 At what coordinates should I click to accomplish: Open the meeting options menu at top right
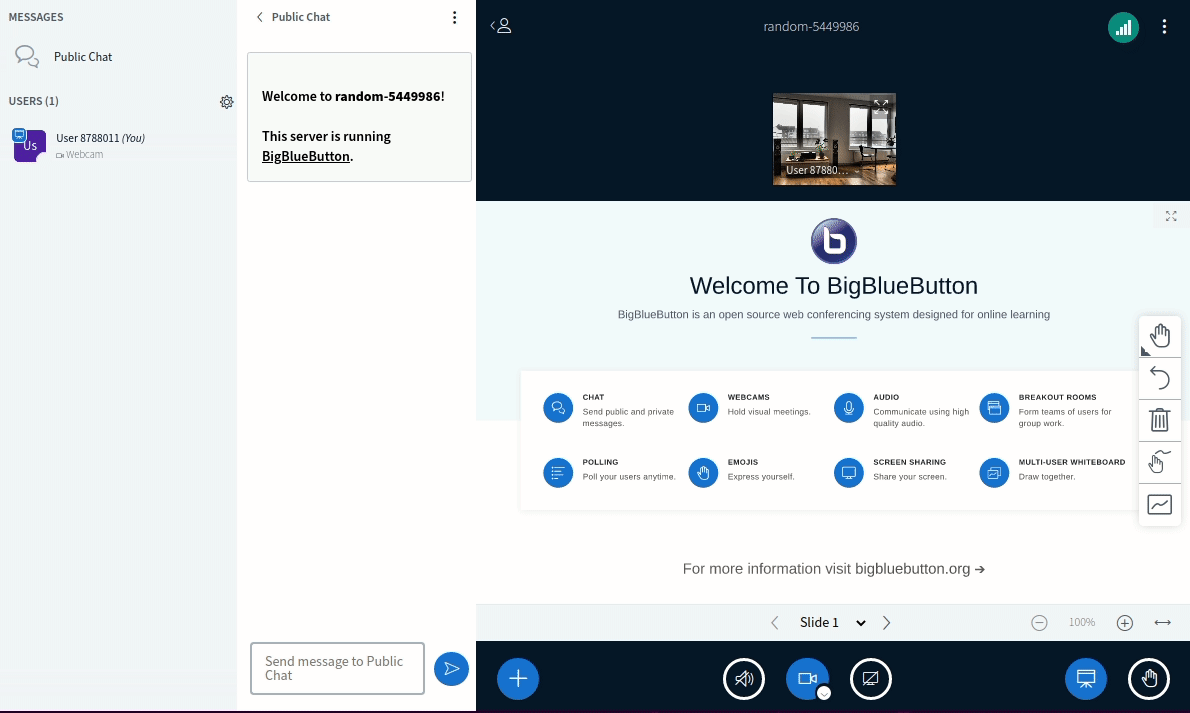[1164, 26]
